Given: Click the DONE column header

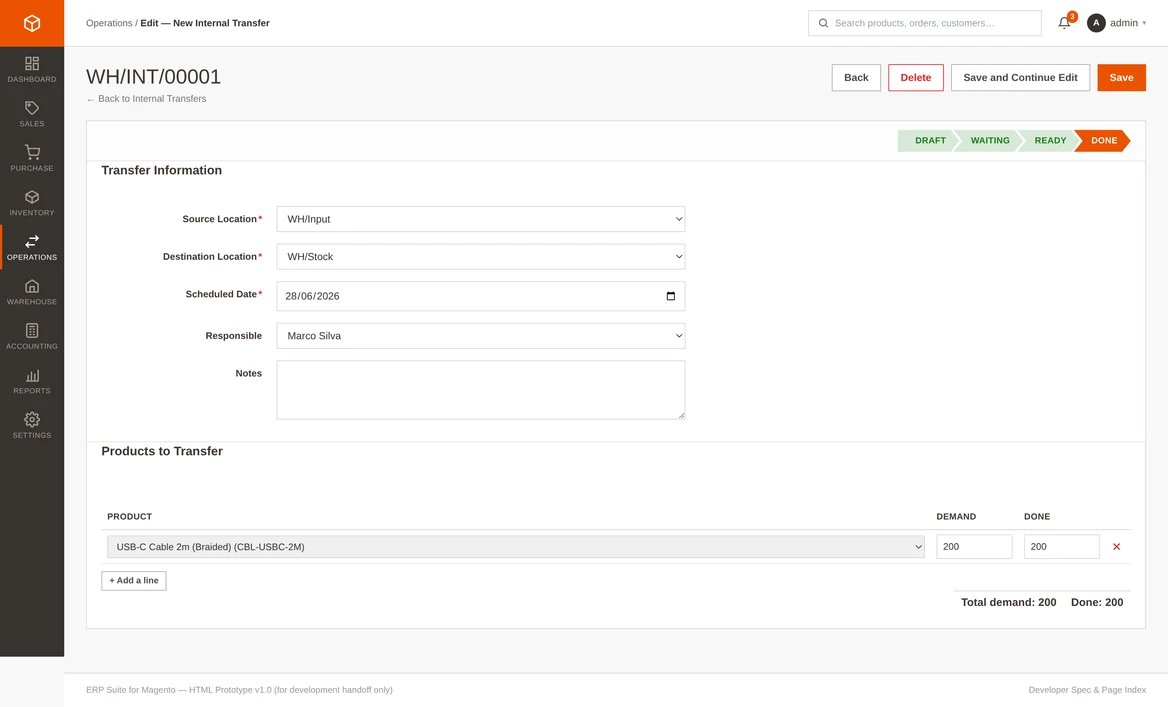Looking at the screenshot, I should tap(1037, 516).
